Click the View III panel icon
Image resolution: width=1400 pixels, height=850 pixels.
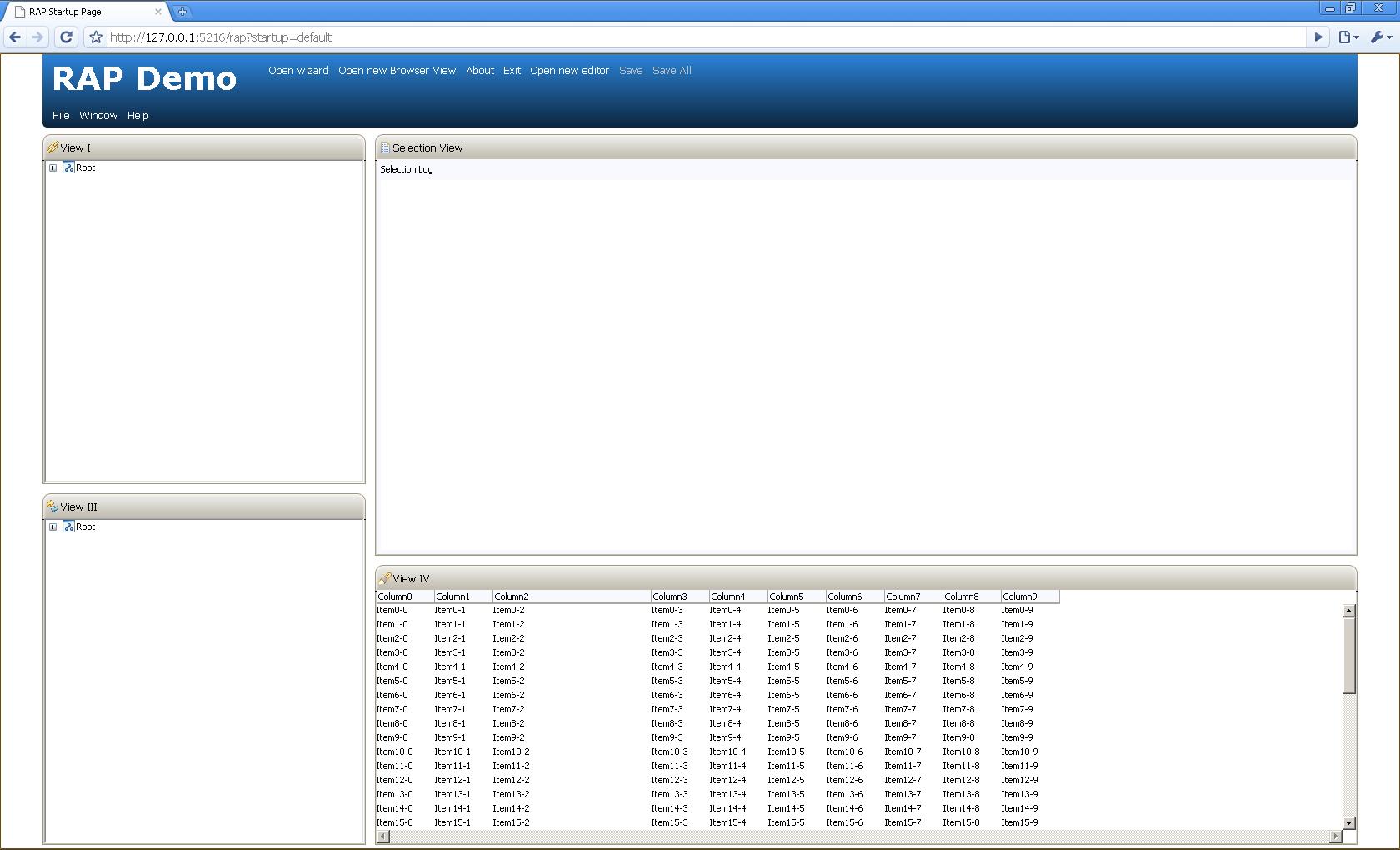[52, 507]
